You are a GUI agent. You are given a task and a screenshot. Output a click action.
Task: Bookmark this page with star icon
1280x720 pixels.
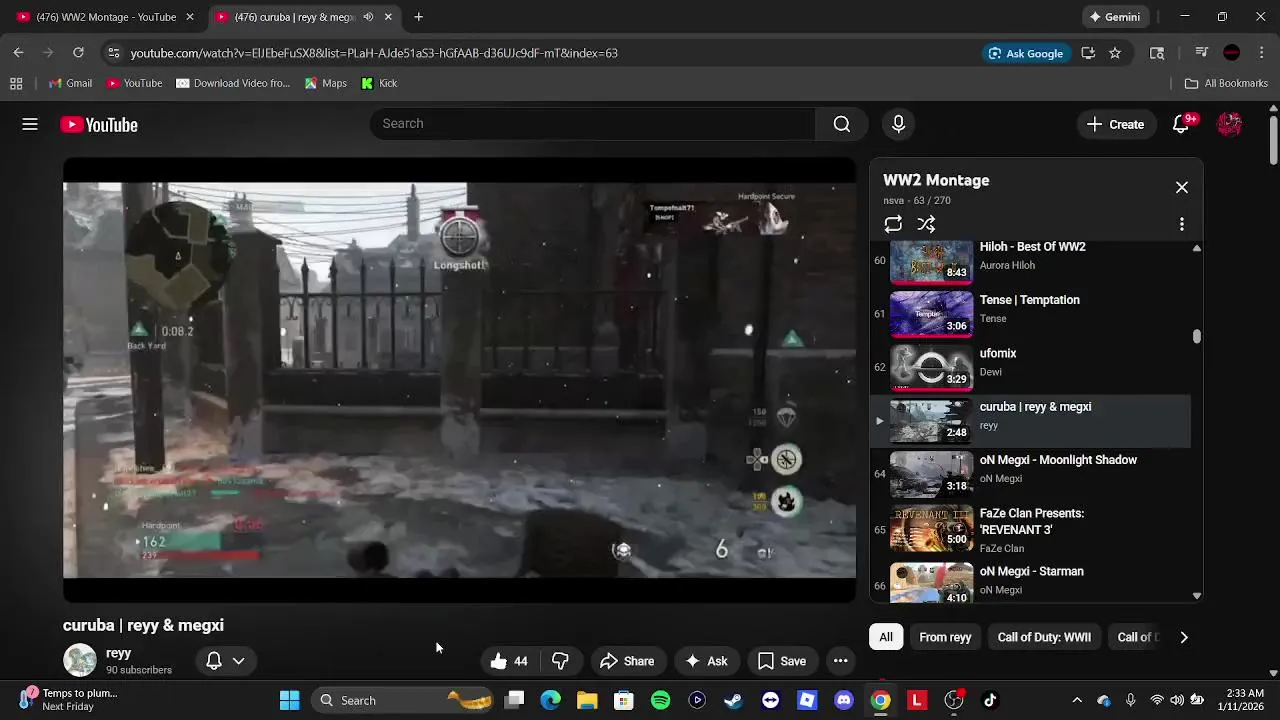(1115, 53)
